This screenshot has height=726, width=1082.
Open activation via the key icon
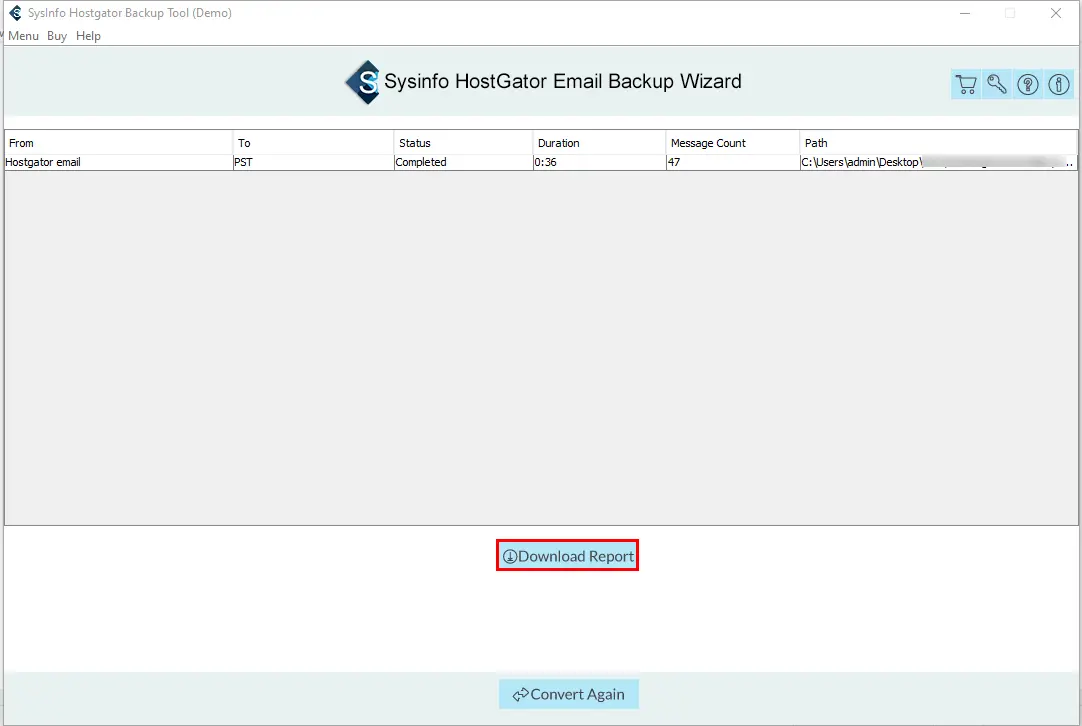[997, 85]
